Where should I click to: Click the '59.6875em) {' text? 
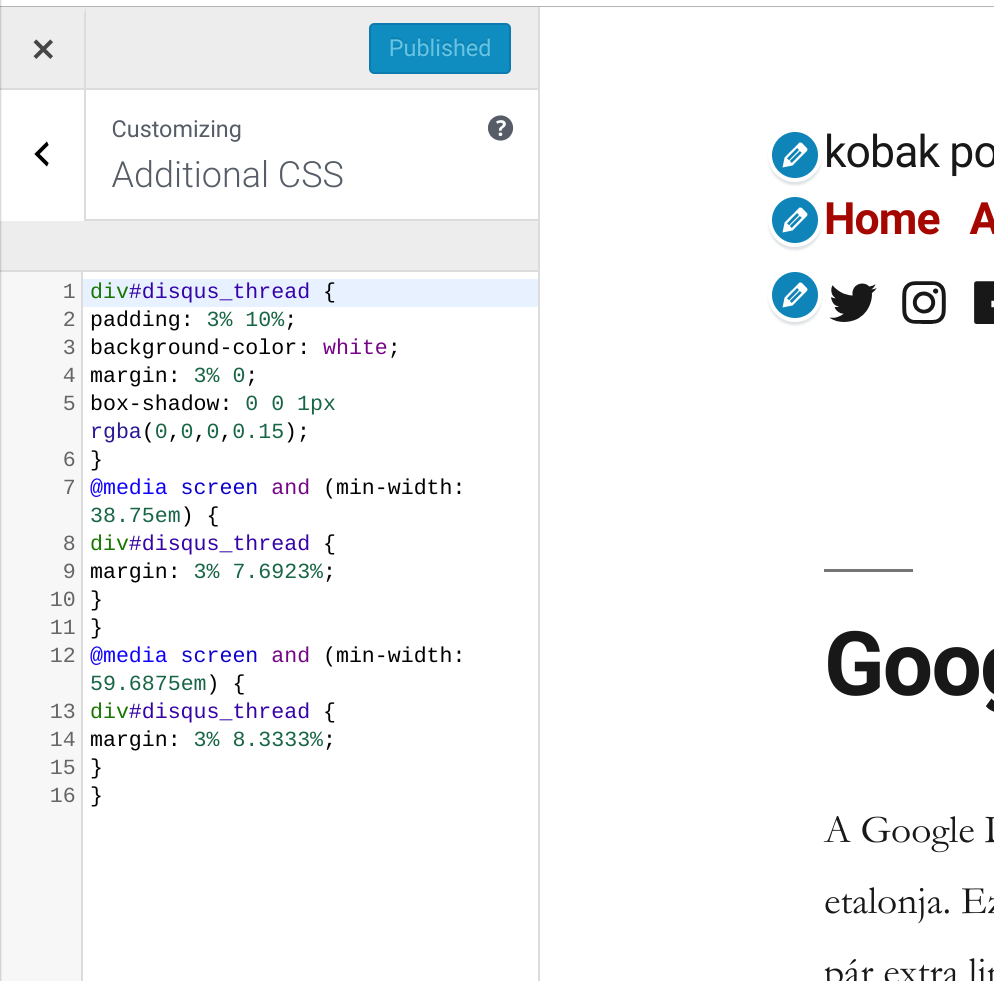[167, 684]
